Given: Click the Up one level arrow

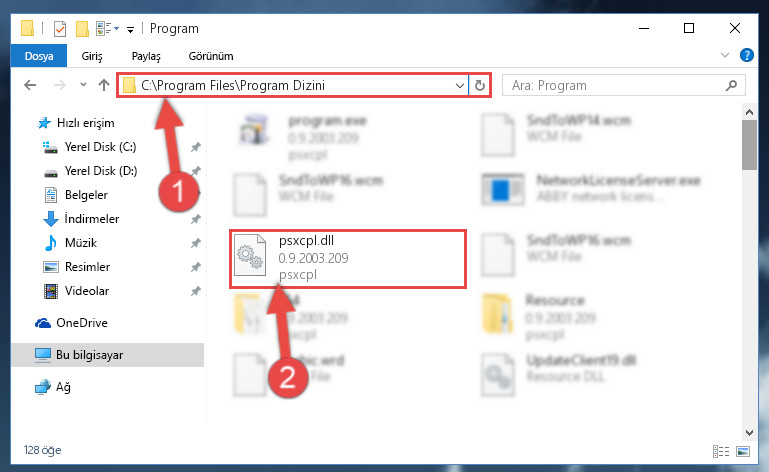Looking at the screenshot, I should click(x=103, y=85).
